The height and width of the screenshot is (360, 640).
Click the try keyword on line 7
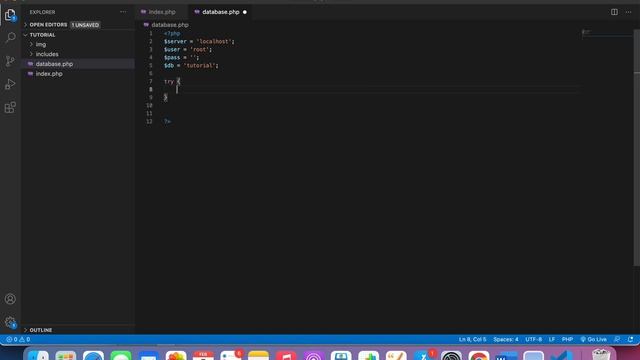click(x=169, y=82)
